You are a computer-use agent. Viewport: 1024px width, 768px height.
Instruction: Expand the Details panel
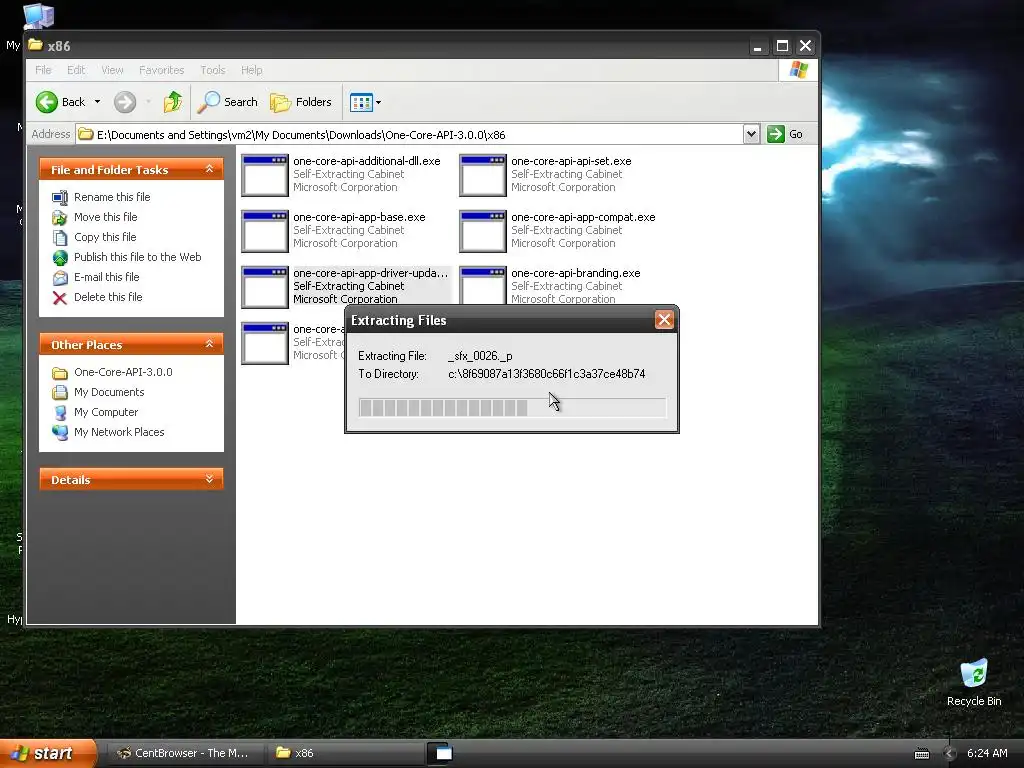[209, 479]
